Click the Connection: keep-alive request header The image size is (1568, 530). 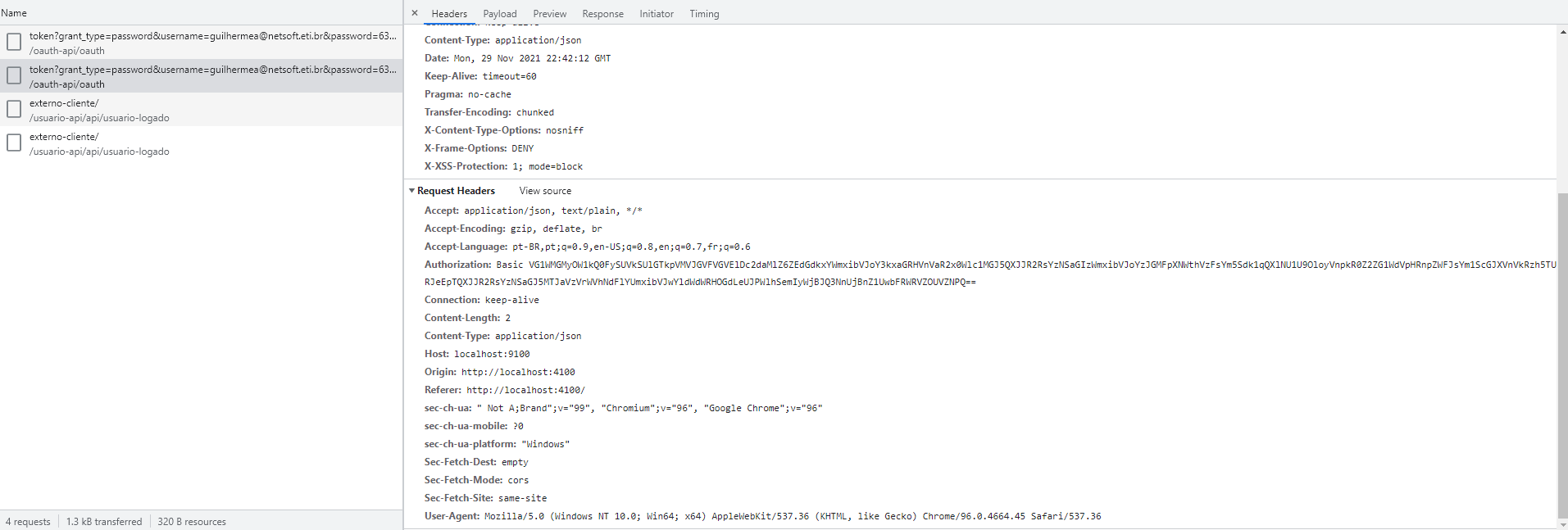point(482,300)
